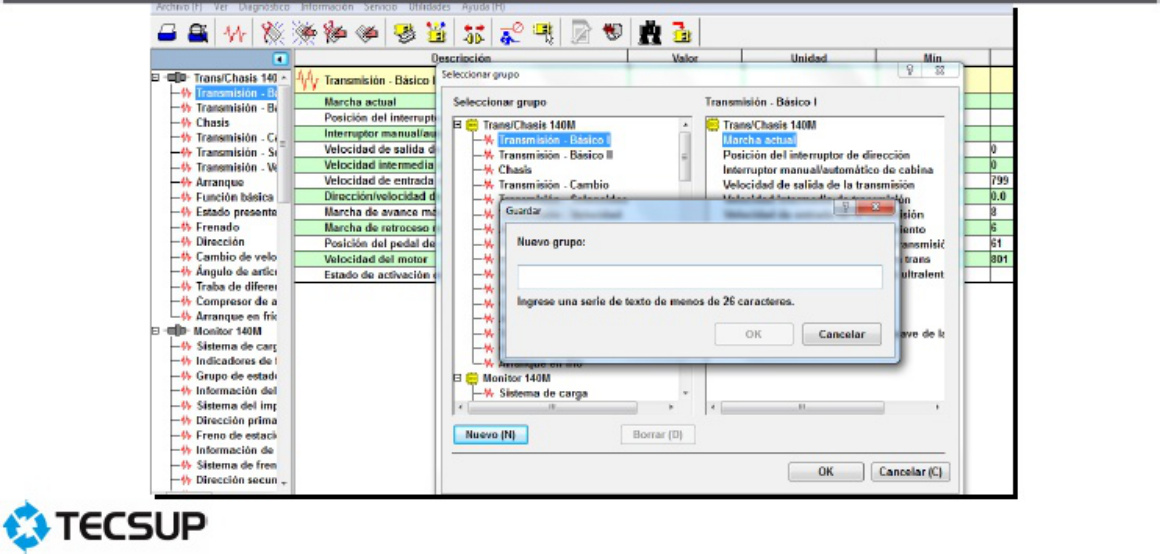Click the Nuevo (N) button
Screen dimensions: 1160x554
(490, 435)
